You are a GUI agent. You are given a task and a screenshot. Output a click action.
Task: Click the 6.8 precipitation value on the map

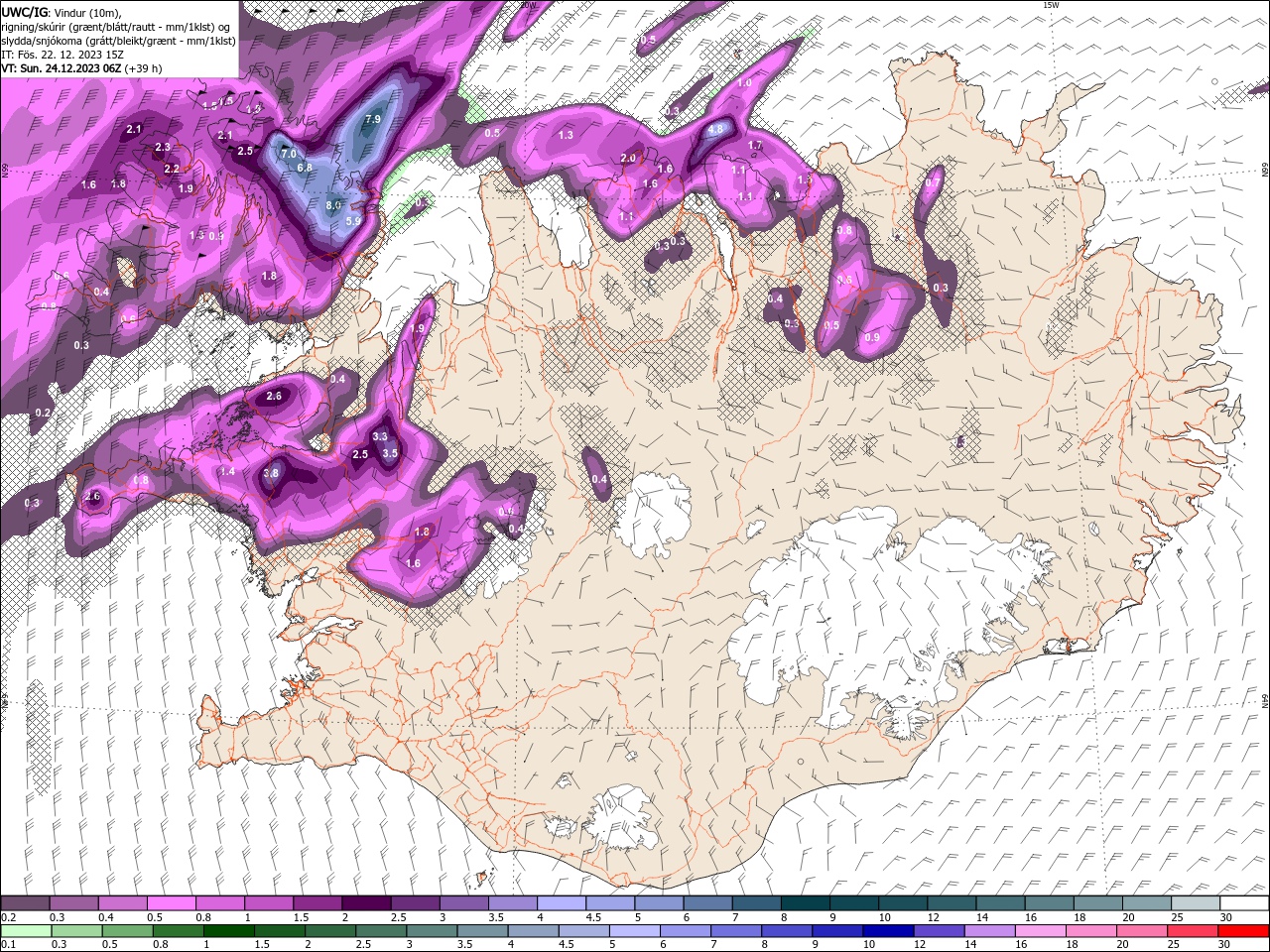point(305,168)
